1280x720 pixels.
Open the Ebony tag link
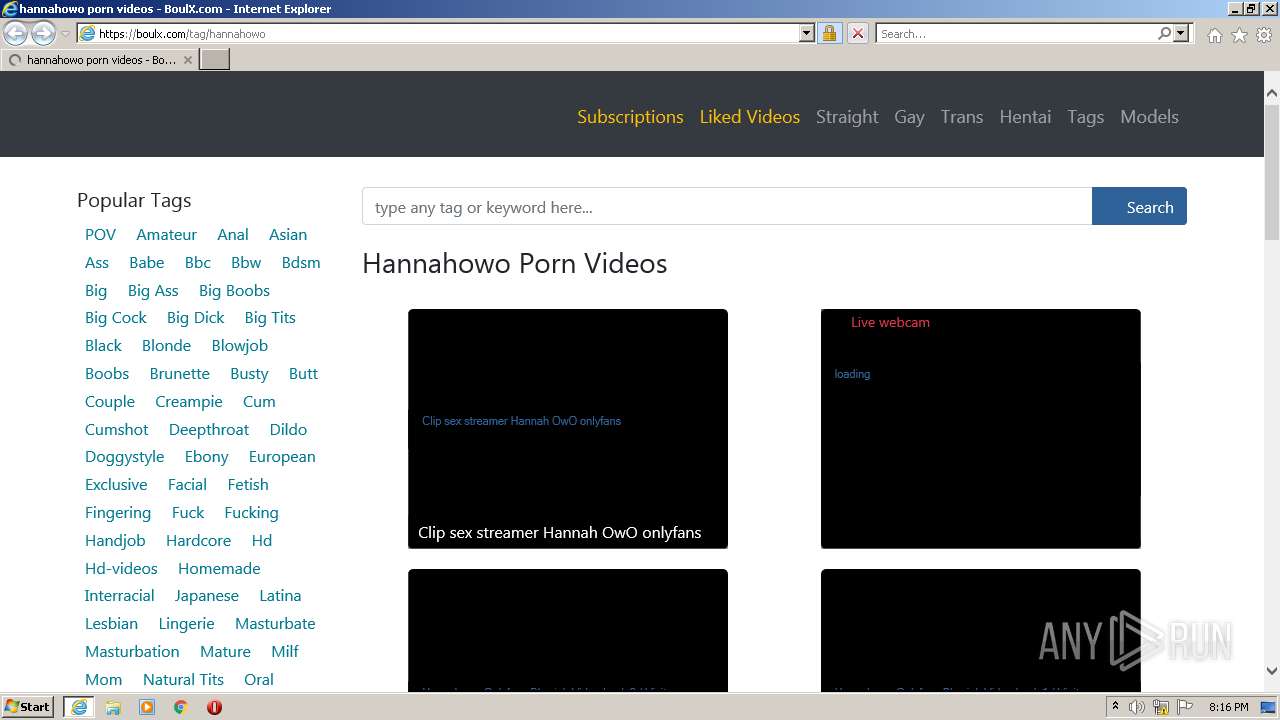click(x=207, y=456)
